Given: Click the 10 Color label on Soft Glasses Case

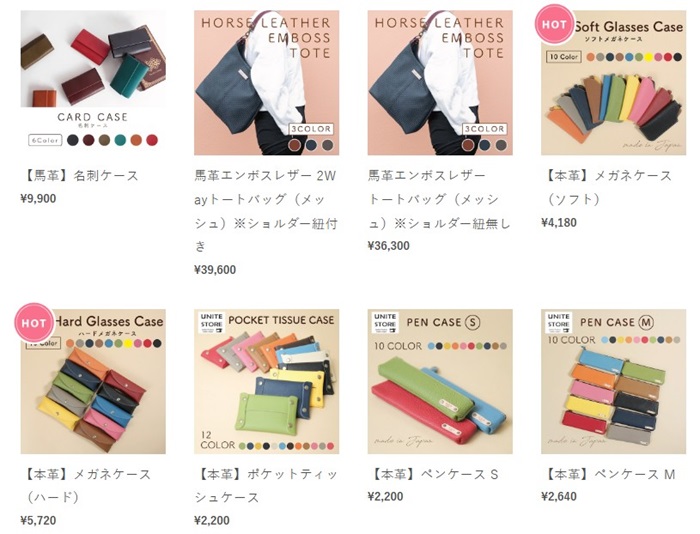Looking at the screenshot, I should [563, 57].
